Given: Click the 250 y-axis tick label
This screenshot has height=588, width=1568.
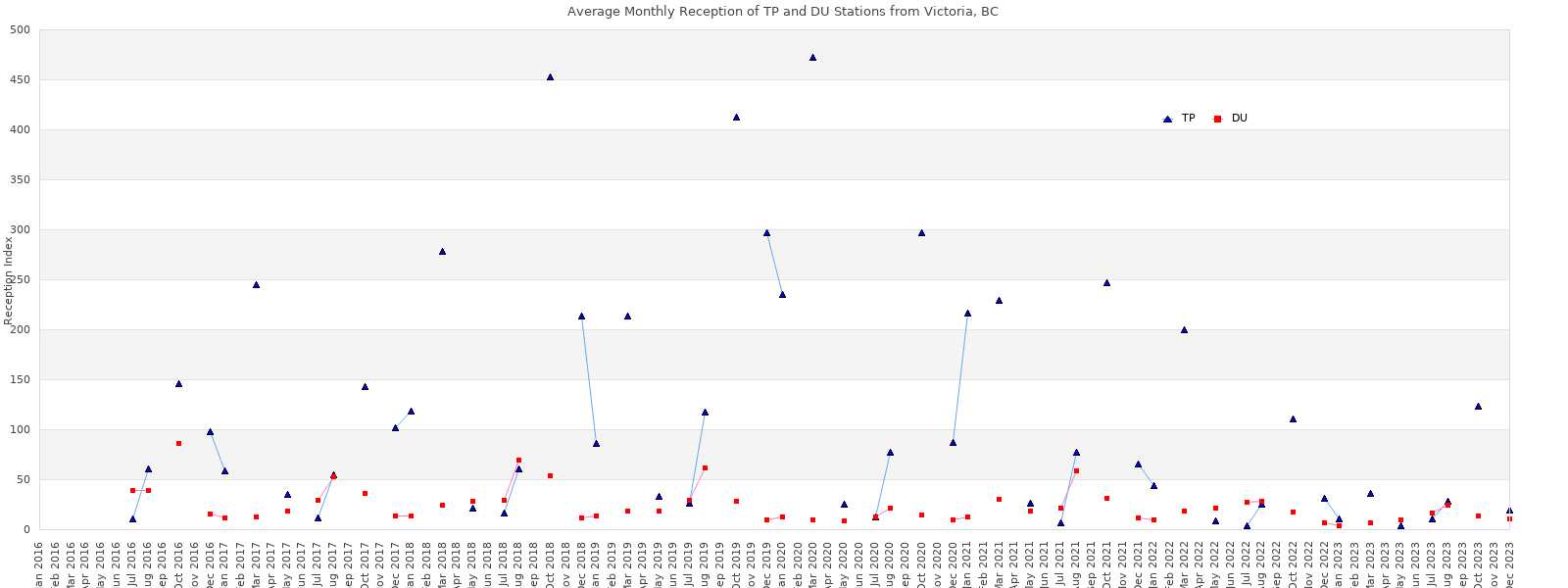Looking at the screenshot, I should [x=20, y=280].
